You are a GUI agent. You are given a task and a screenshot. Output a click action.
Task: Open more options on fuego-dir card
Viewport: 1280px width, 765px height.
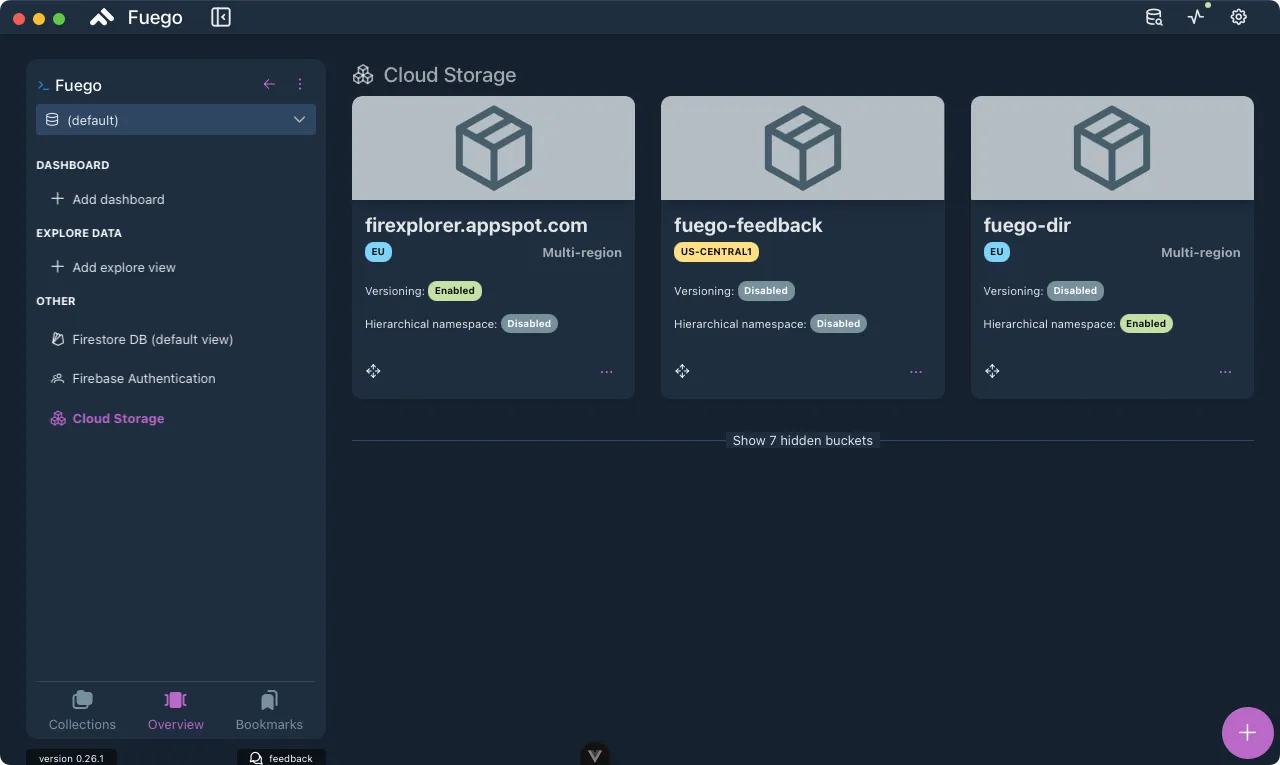click(x=1225, y=372)
